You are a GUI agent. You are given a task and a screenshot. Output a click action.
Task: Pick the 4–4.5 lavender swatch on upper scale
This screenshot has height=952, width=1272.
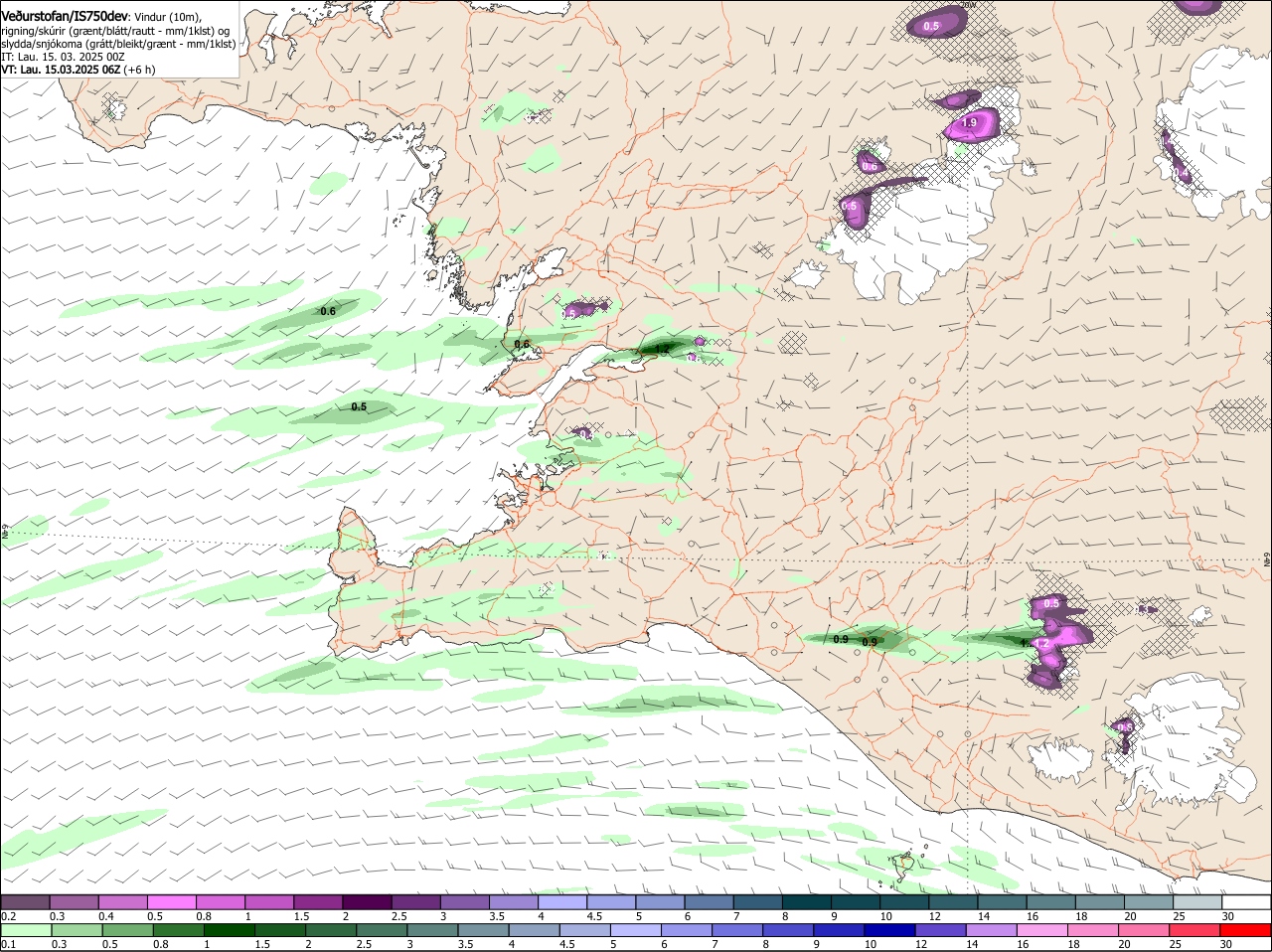point(561,901)
